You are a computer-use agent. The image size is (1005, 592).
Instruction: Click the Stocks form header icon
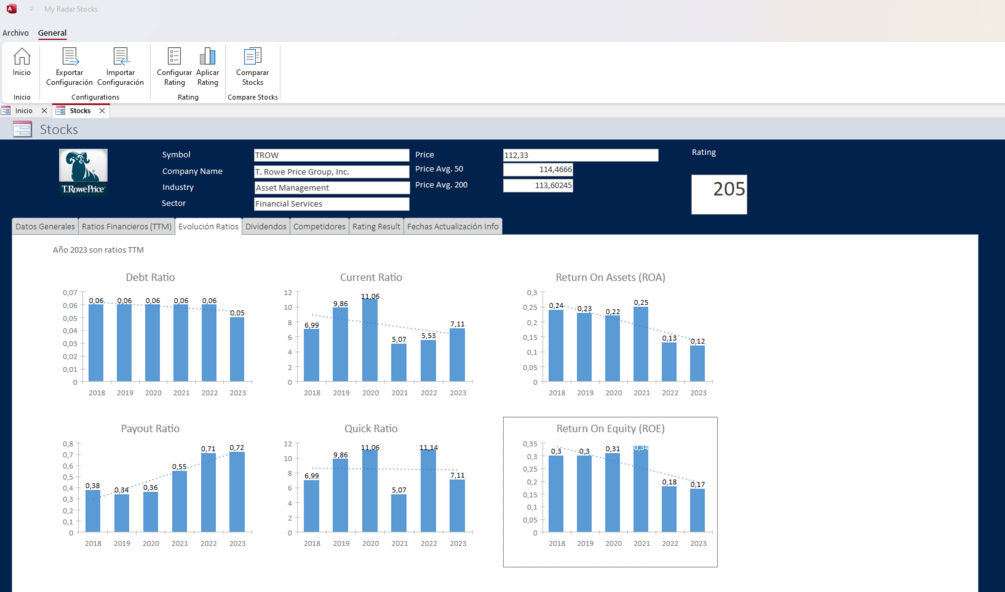[22, 129]
